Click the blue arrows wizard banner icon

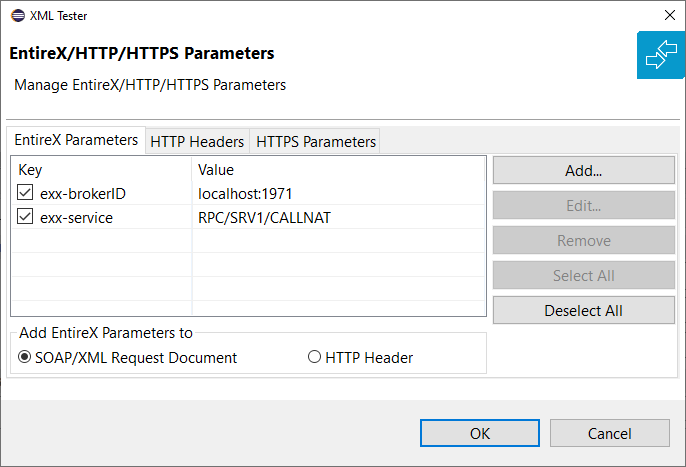tap(661, 55)
